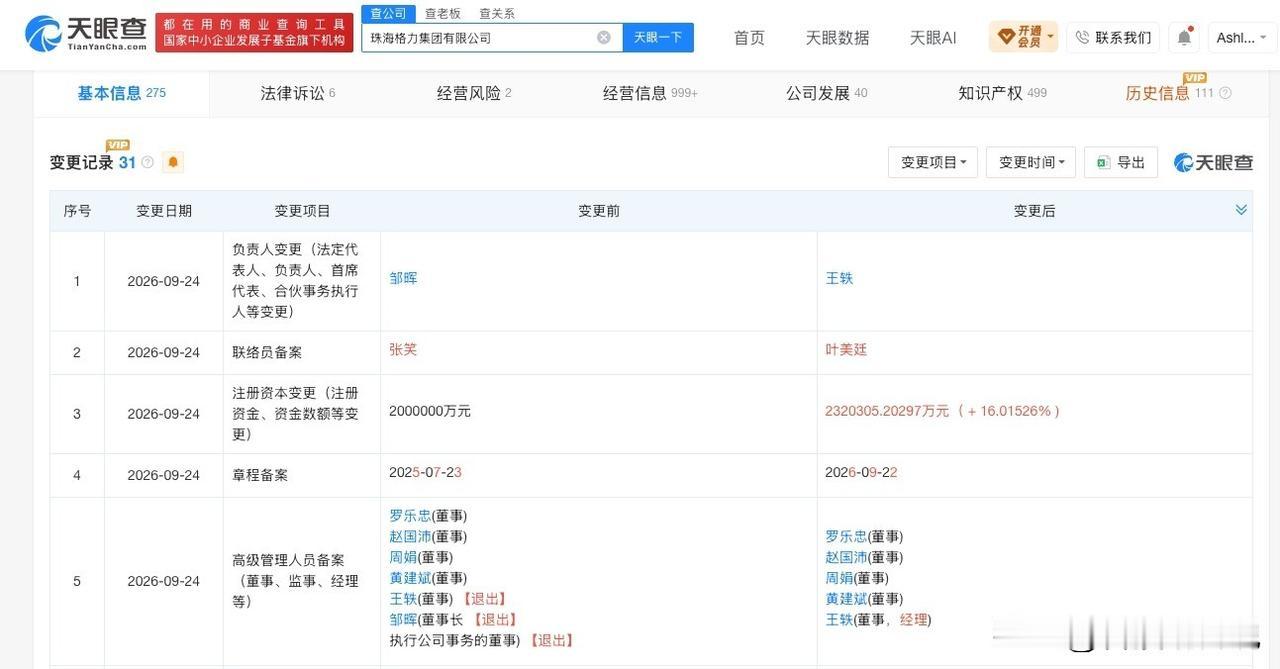This screenshot has width=1280, height=669.
Task: Open 王轶 link in row 1 变更后
Action: click(x=839, y=278)
